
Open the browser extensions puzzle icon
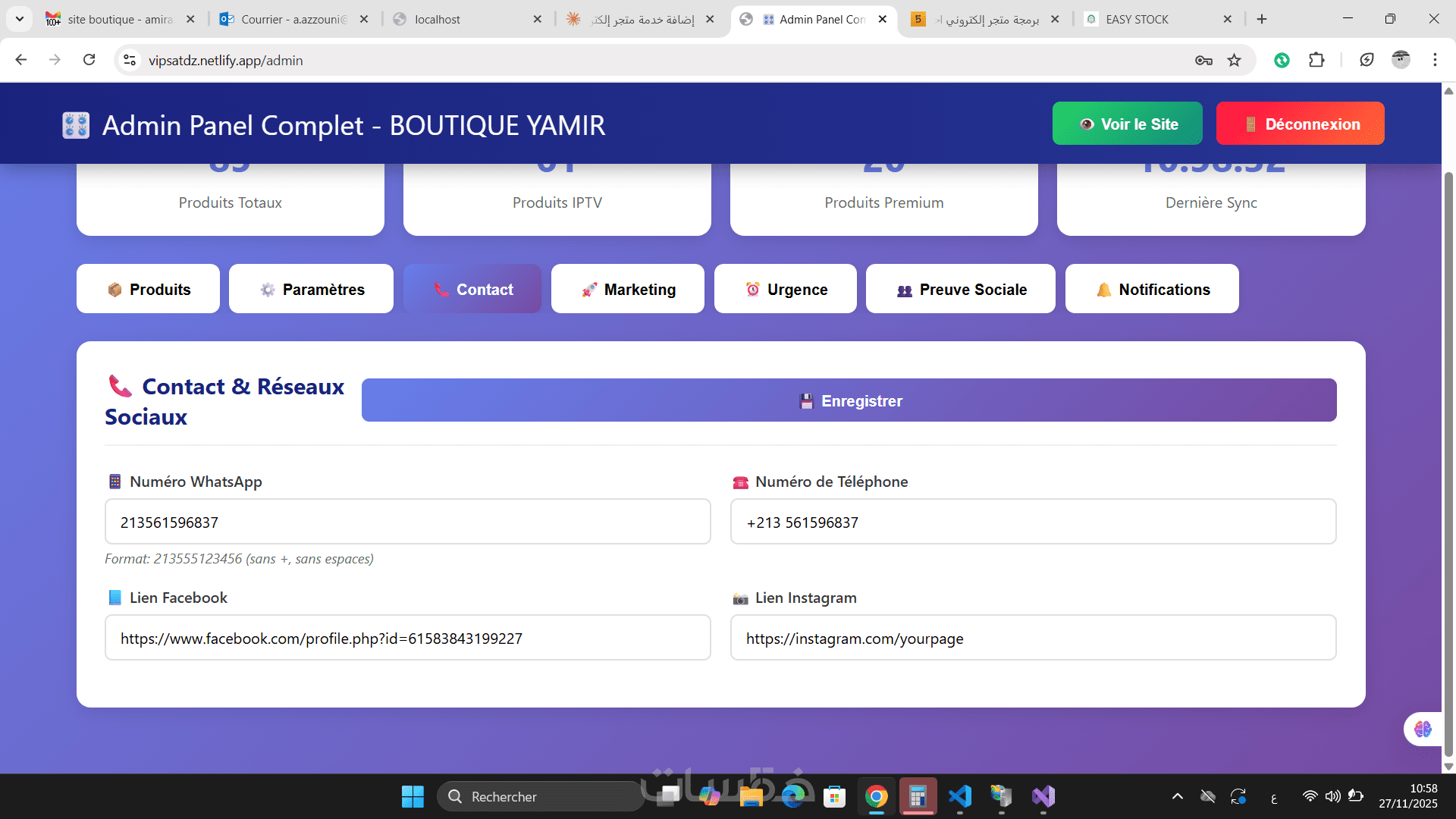[x=1316, y=60]
